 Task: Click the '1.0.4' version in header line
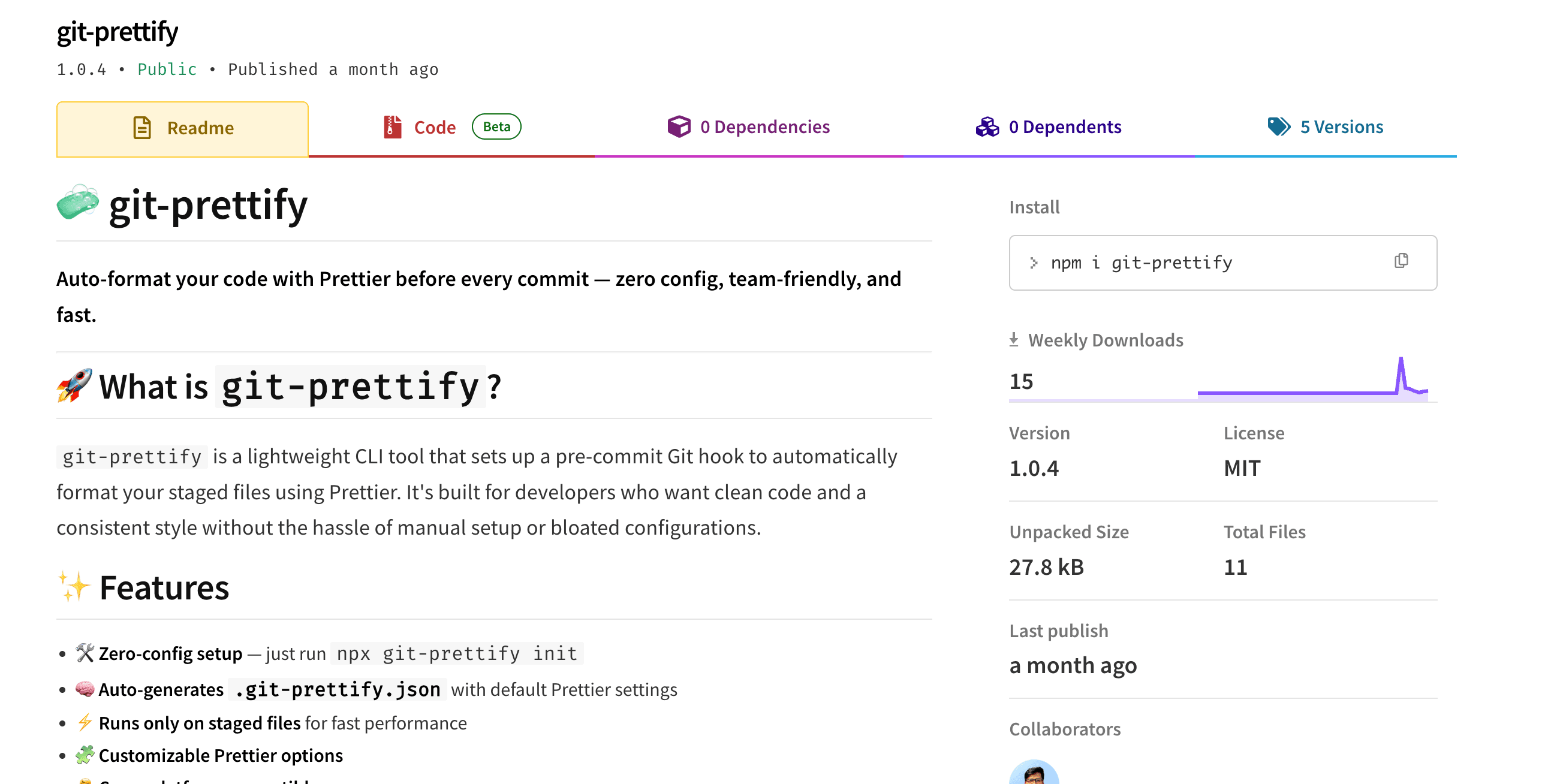[x=82, y=69]
